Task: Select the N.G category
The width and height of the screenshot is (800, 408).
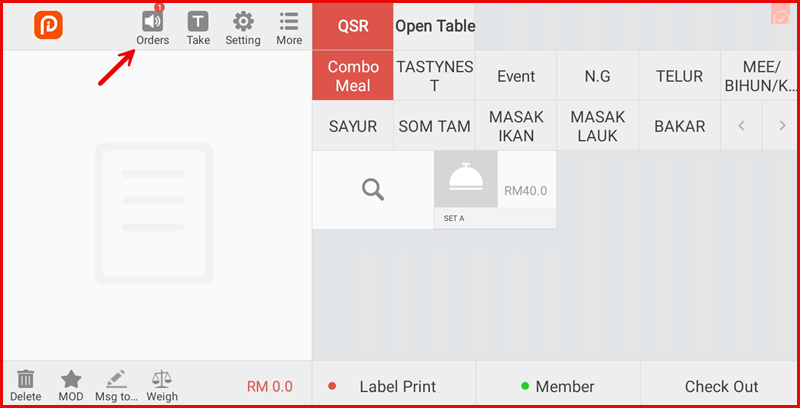Action: 597,75
